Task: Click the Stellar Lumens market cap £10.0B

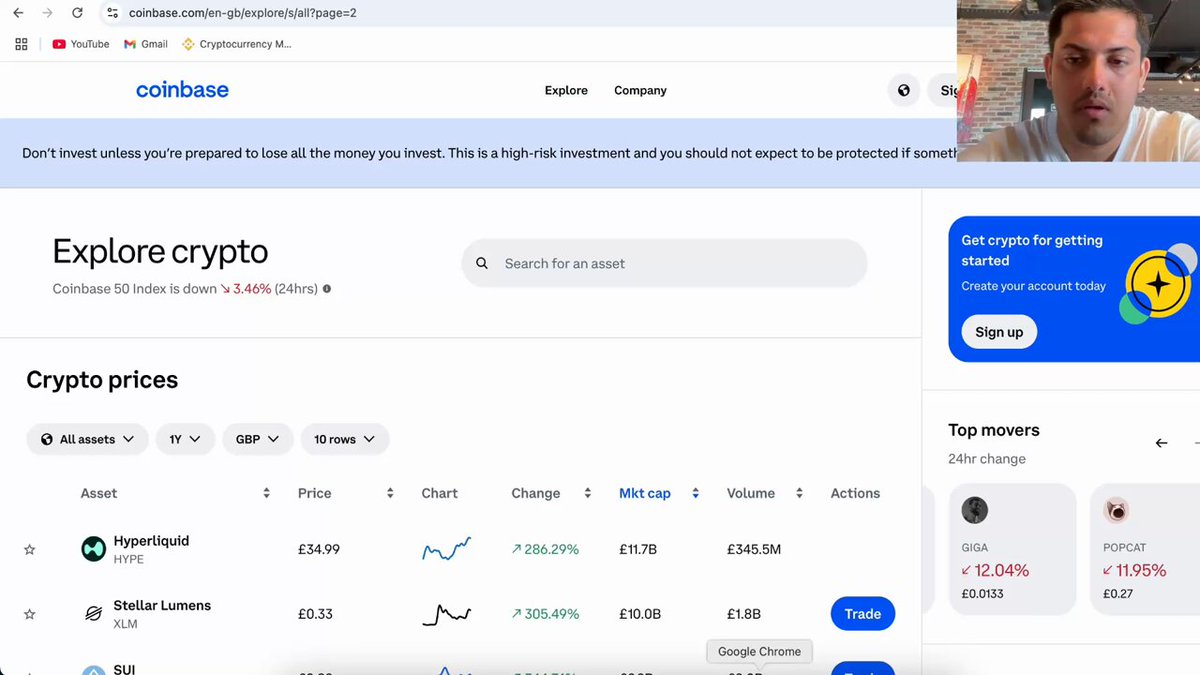Action: coord(640,614)
